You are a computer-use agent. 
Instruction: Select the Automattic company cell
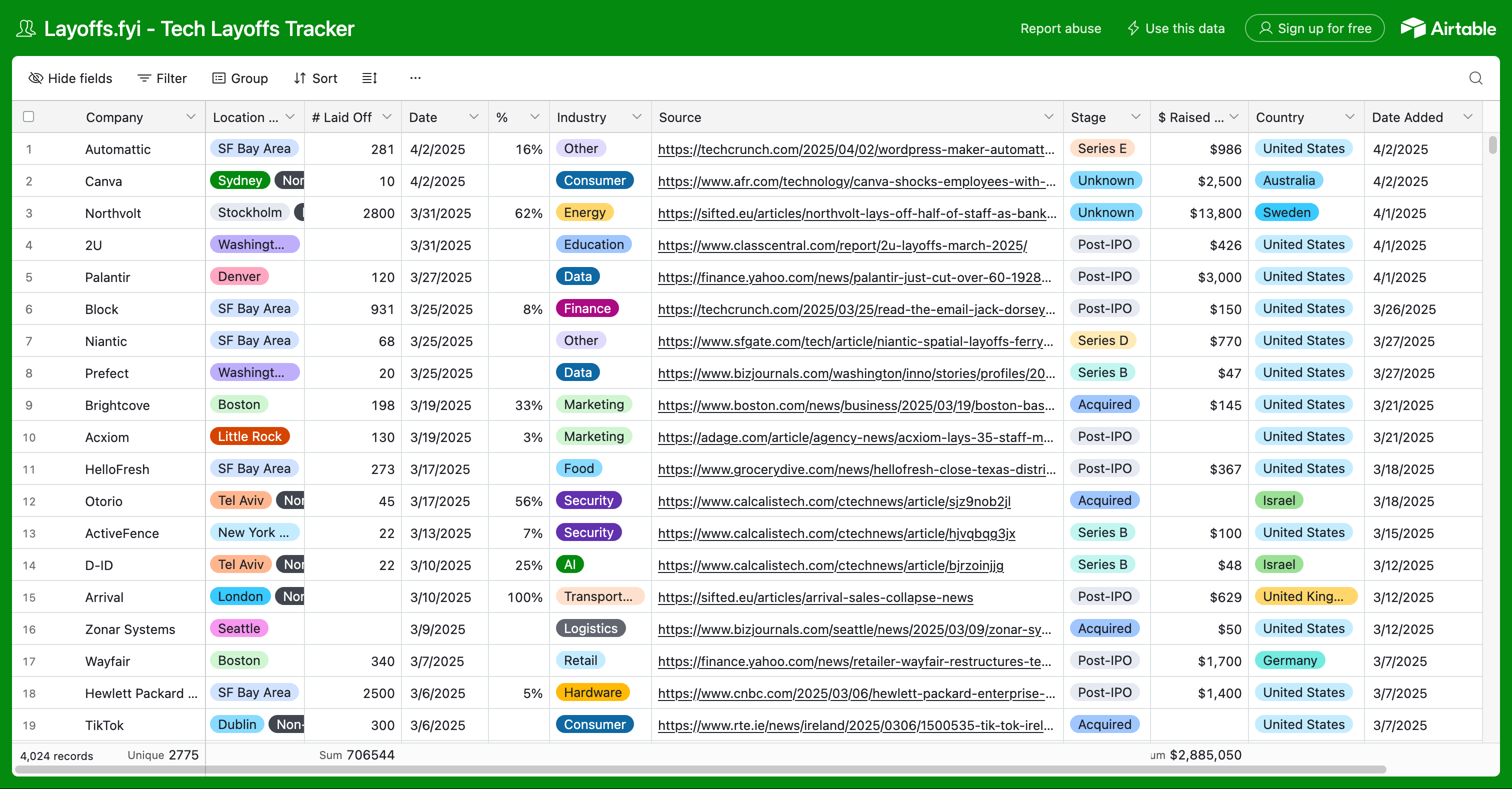click(117, 149)
